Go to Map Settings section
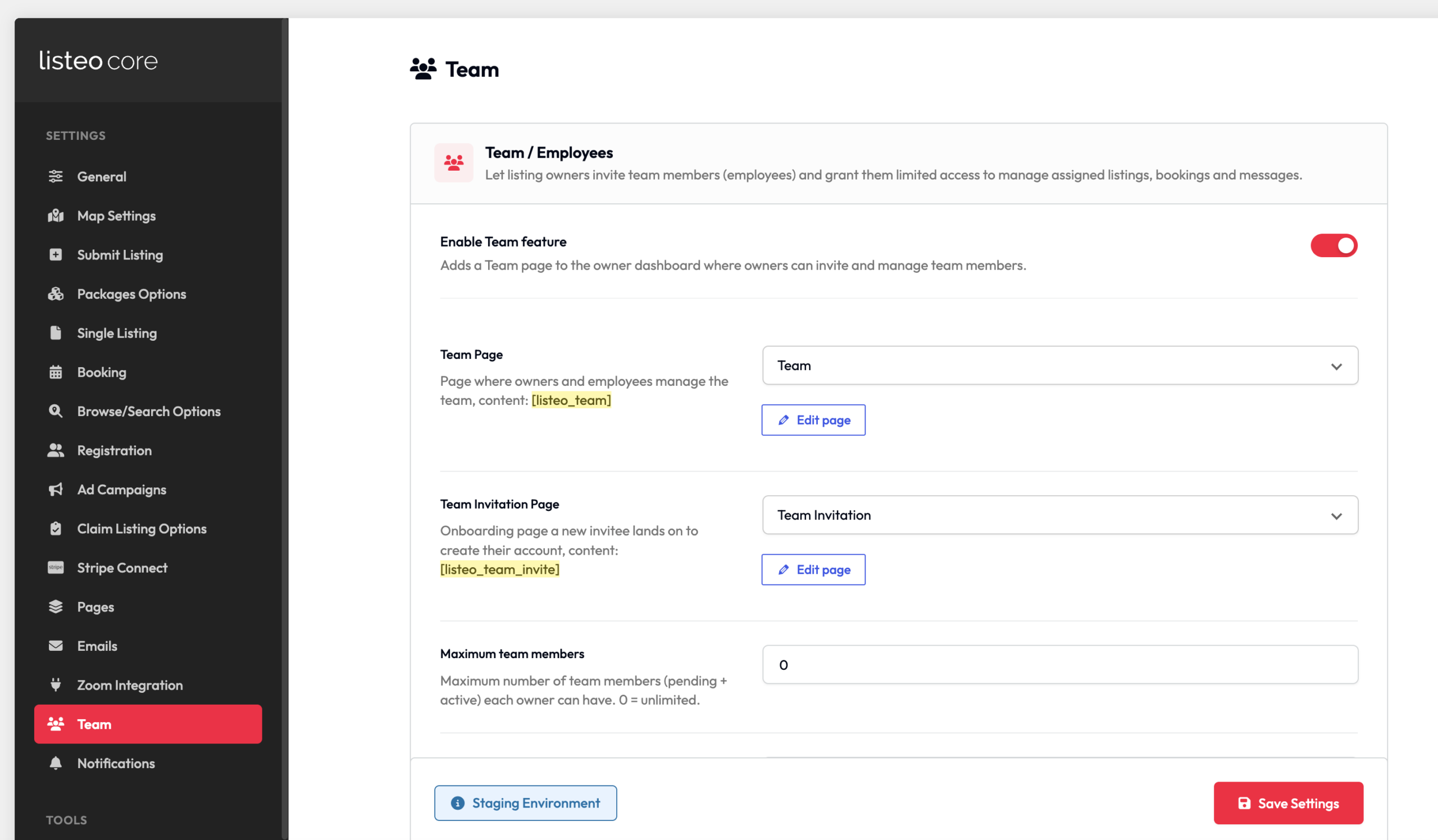The height and width of the screenshot is (840, 1438). point(148,216)
